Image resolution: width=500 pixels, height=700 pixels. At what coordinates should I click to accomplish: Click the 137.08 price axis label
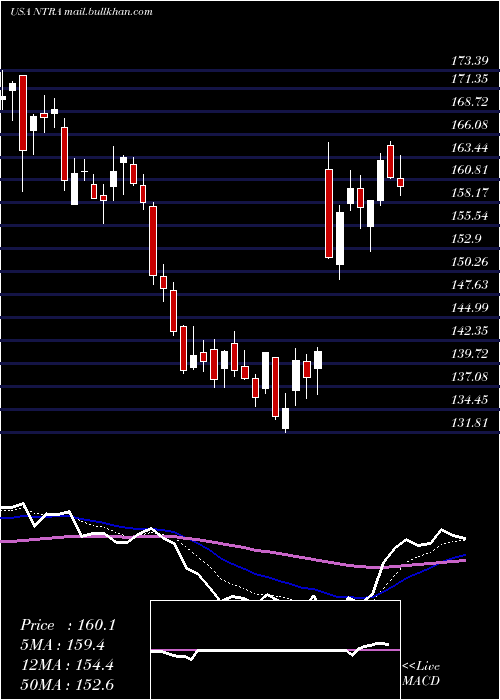470,376
